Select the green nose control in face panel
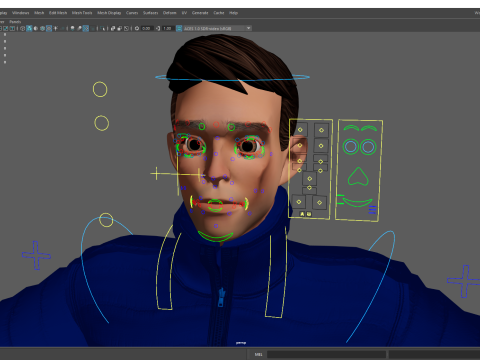 click(358, 176)
